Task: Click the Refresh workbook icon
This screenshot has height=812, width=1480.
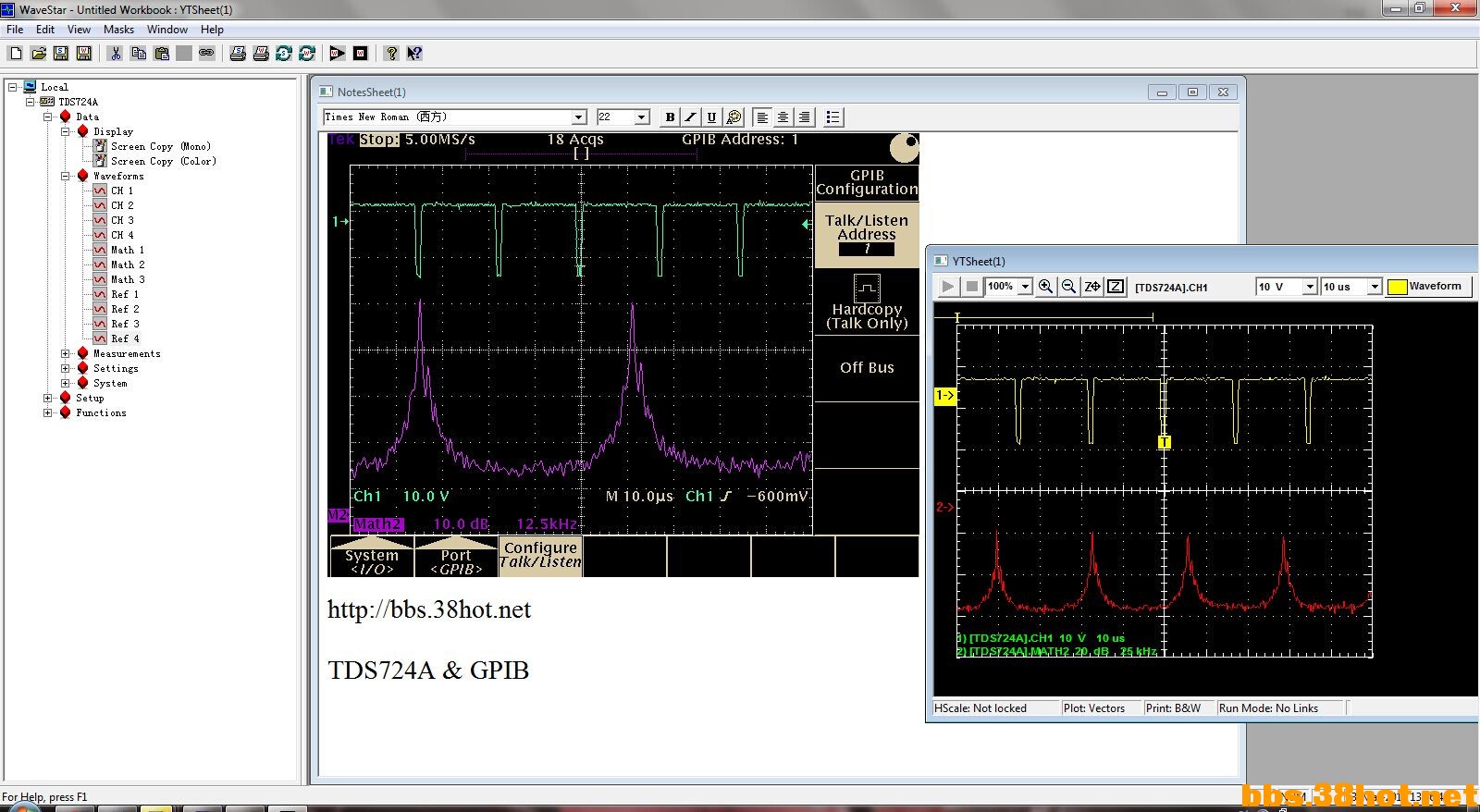Action: (307, 54)
